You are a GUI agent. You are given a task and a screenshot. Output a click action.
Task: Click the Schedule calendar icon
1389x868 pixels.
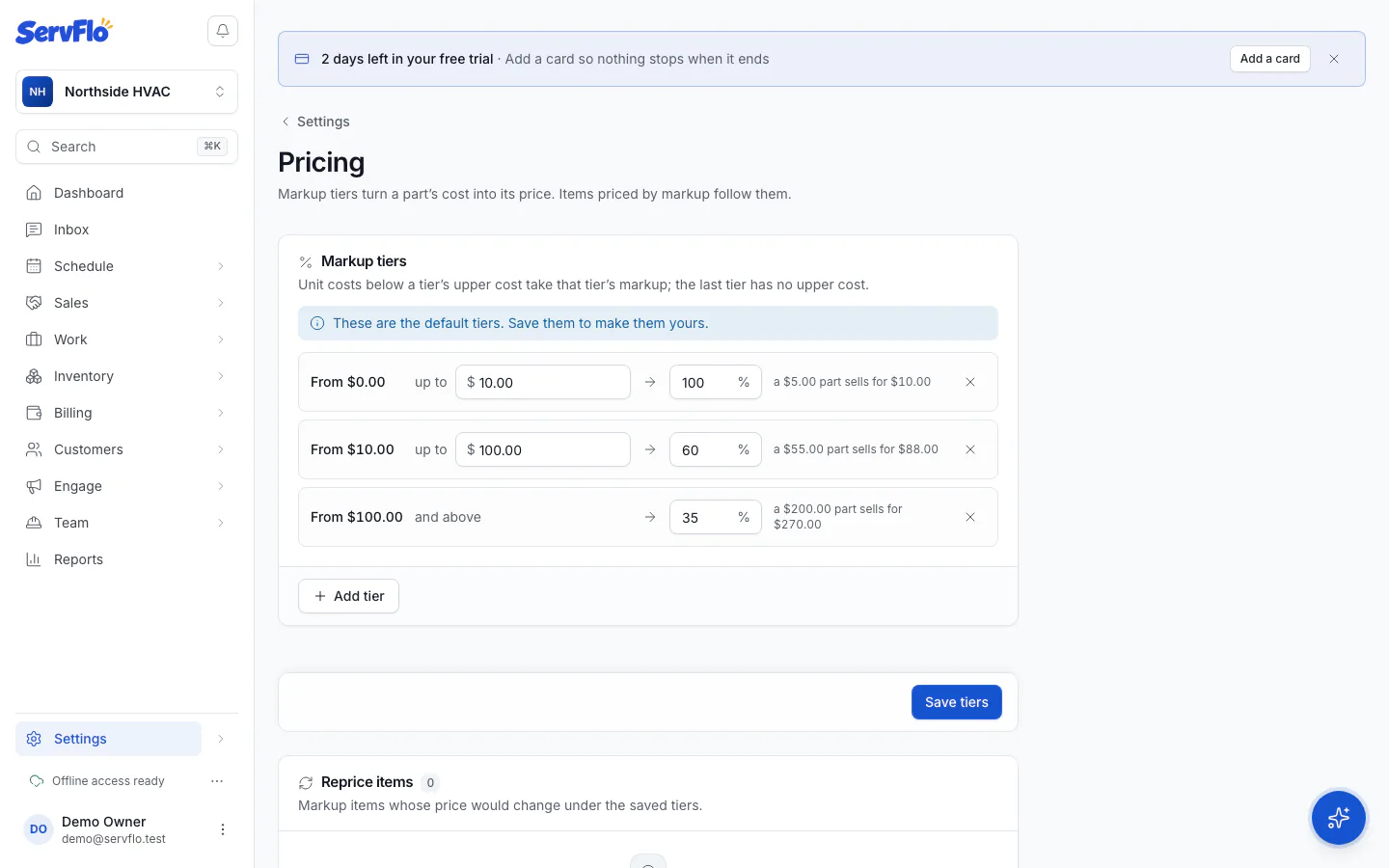coord(34,266)
